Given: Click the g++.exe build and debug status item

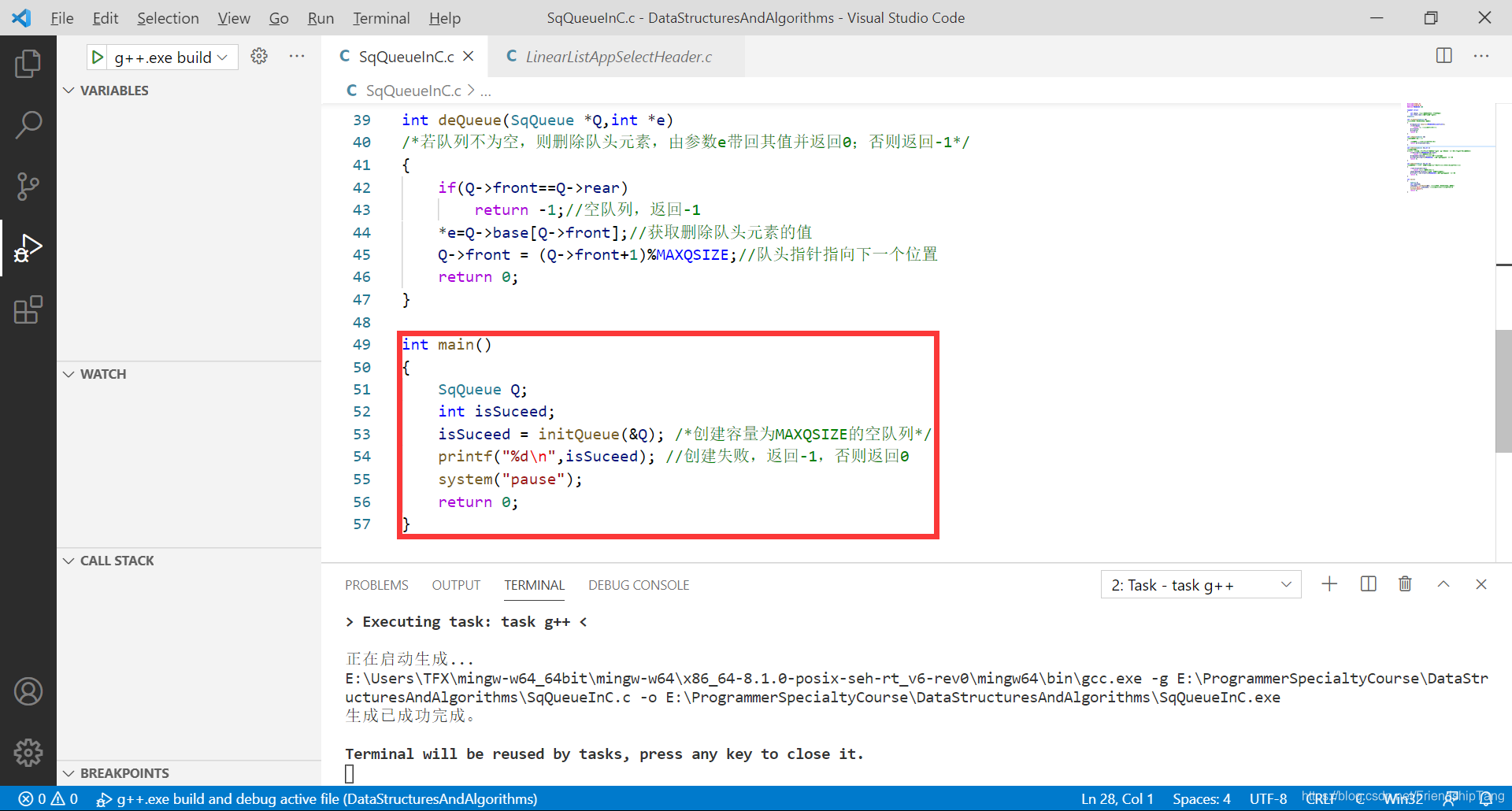Looking at the screenshot, I should [x=315, y=798].
